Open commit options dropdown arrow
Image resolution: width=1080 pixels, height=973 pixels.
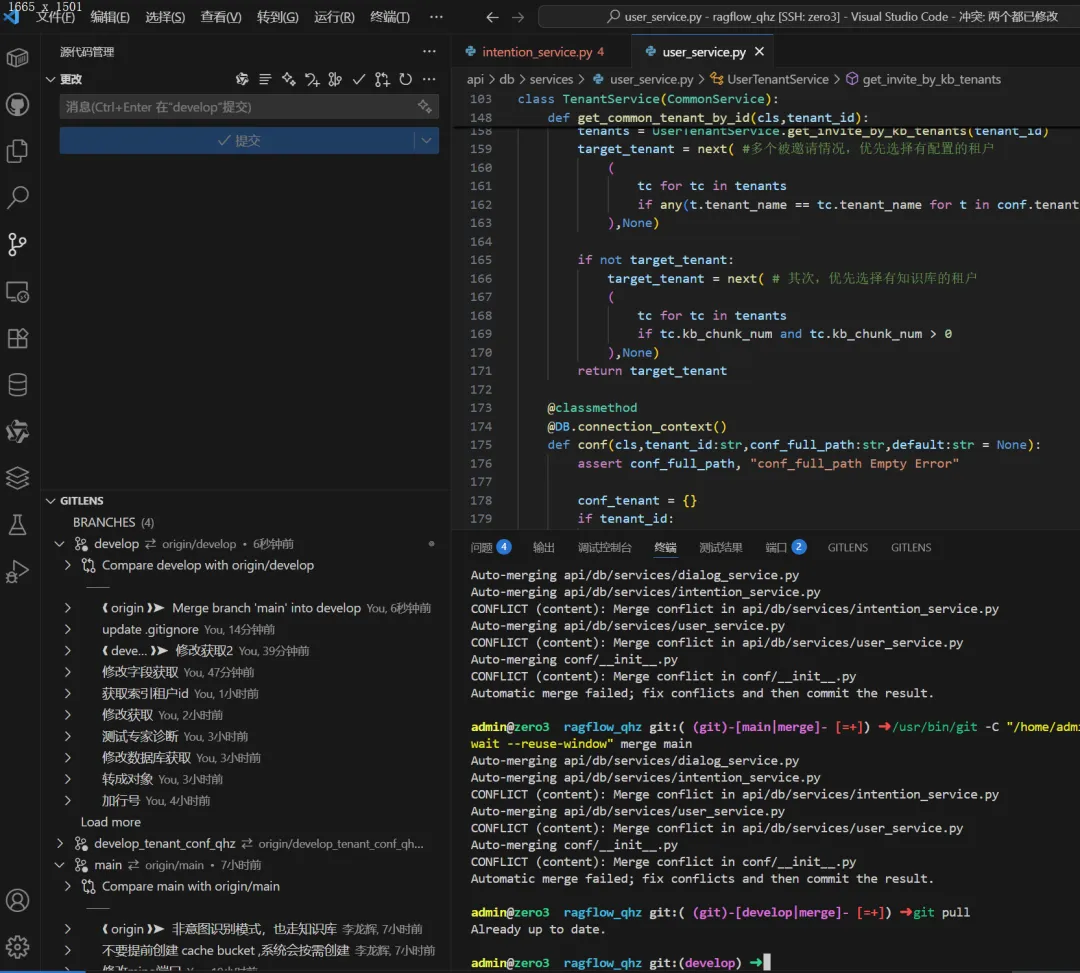[x=426, y=140]
